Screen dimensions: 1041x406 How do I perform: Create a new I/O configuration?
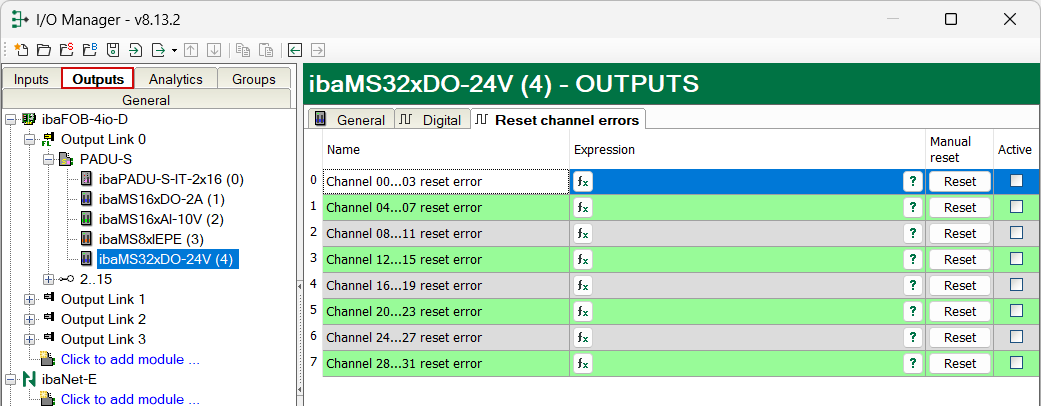point(21,50)
